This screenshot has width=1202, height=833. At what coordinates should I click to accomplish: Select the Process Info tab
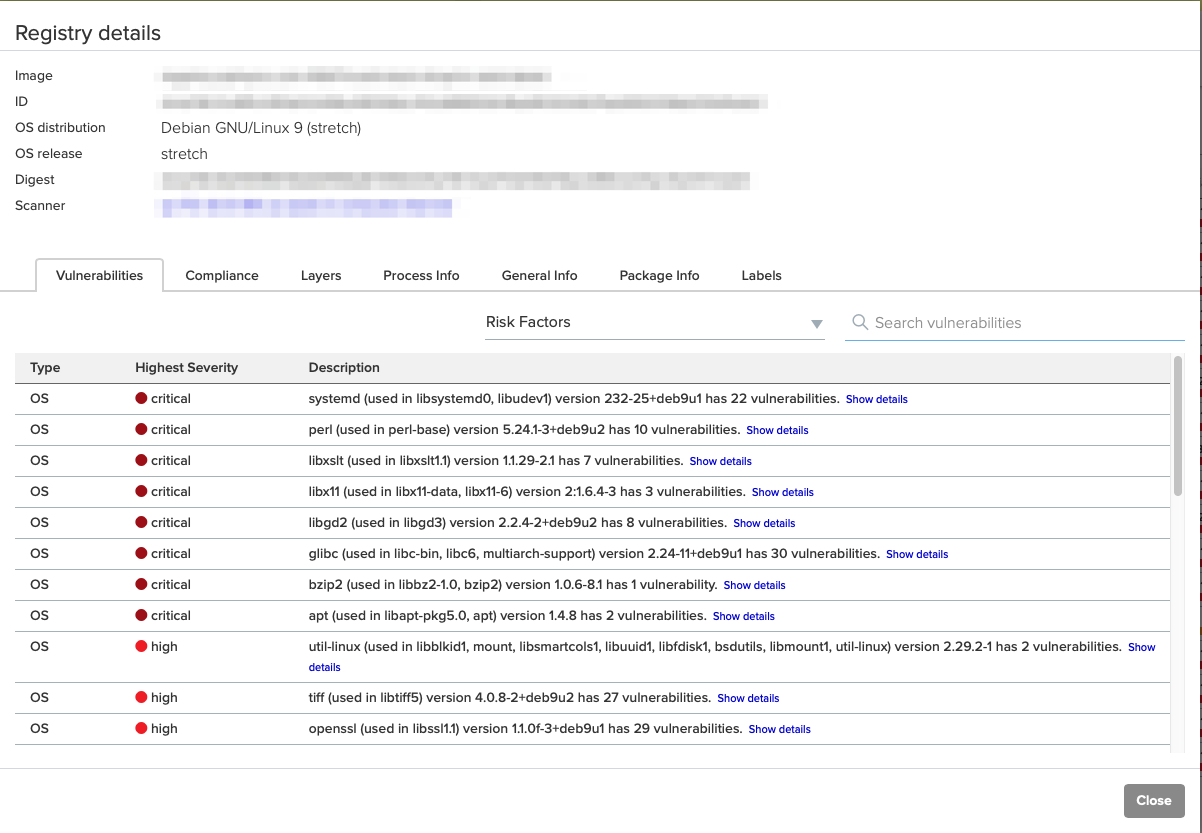point(421,275)
